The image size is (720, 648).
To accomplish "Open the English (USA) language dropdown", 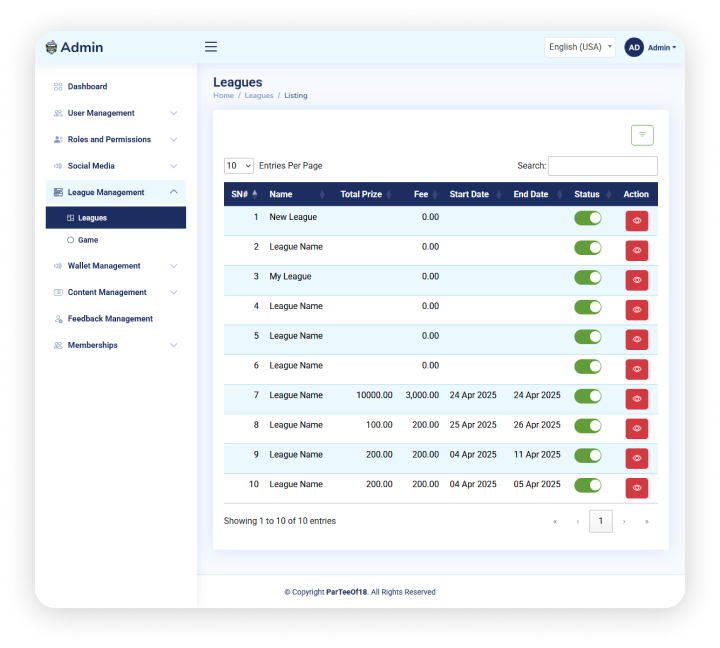I will tap(580, 47).
